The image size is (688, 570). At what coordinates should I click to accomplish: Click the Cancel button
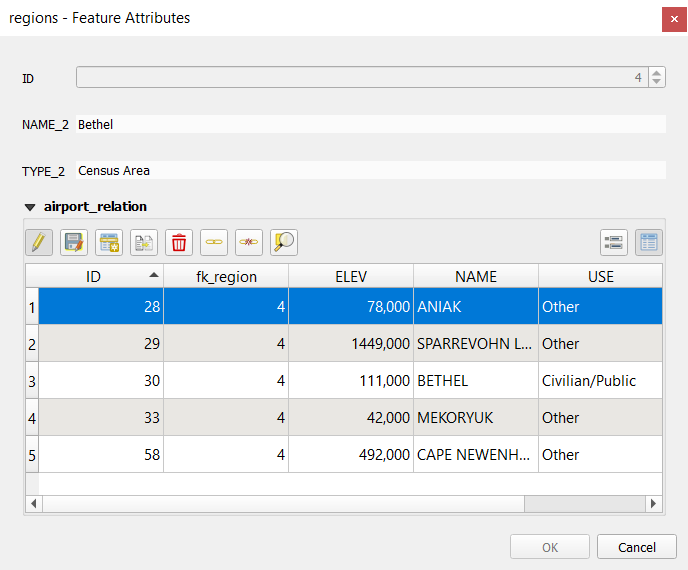(636, 547)
